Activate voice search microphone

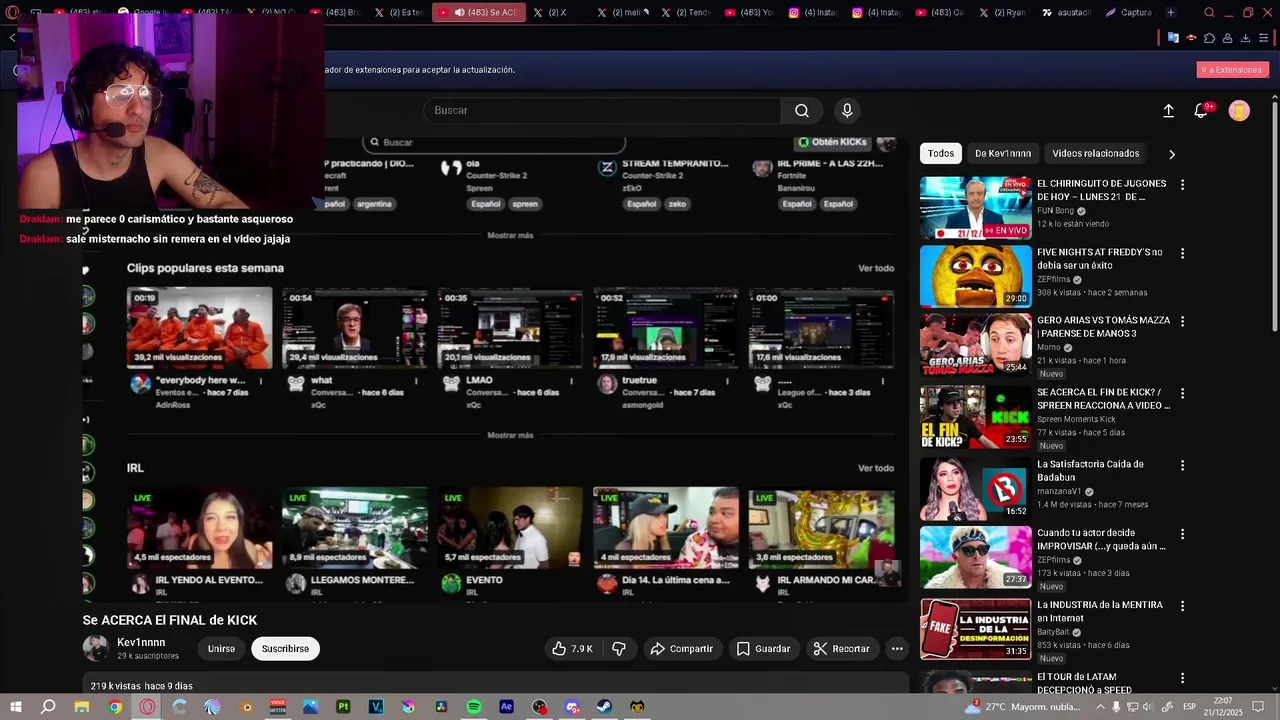847,110
